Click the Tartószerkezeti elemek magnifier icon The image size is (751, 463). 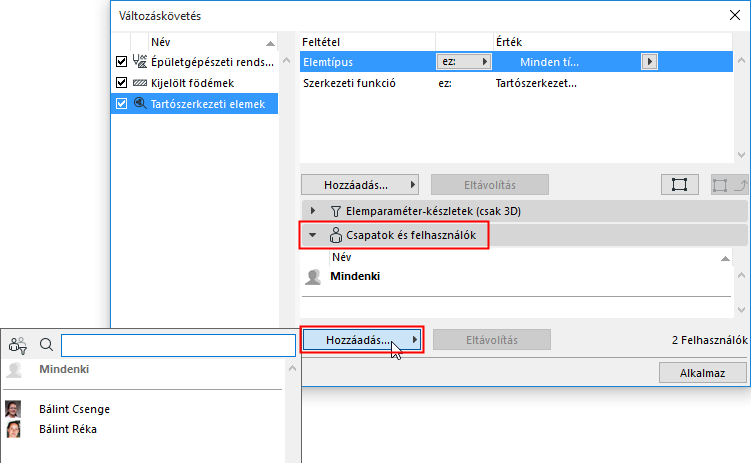pos(139,102)
